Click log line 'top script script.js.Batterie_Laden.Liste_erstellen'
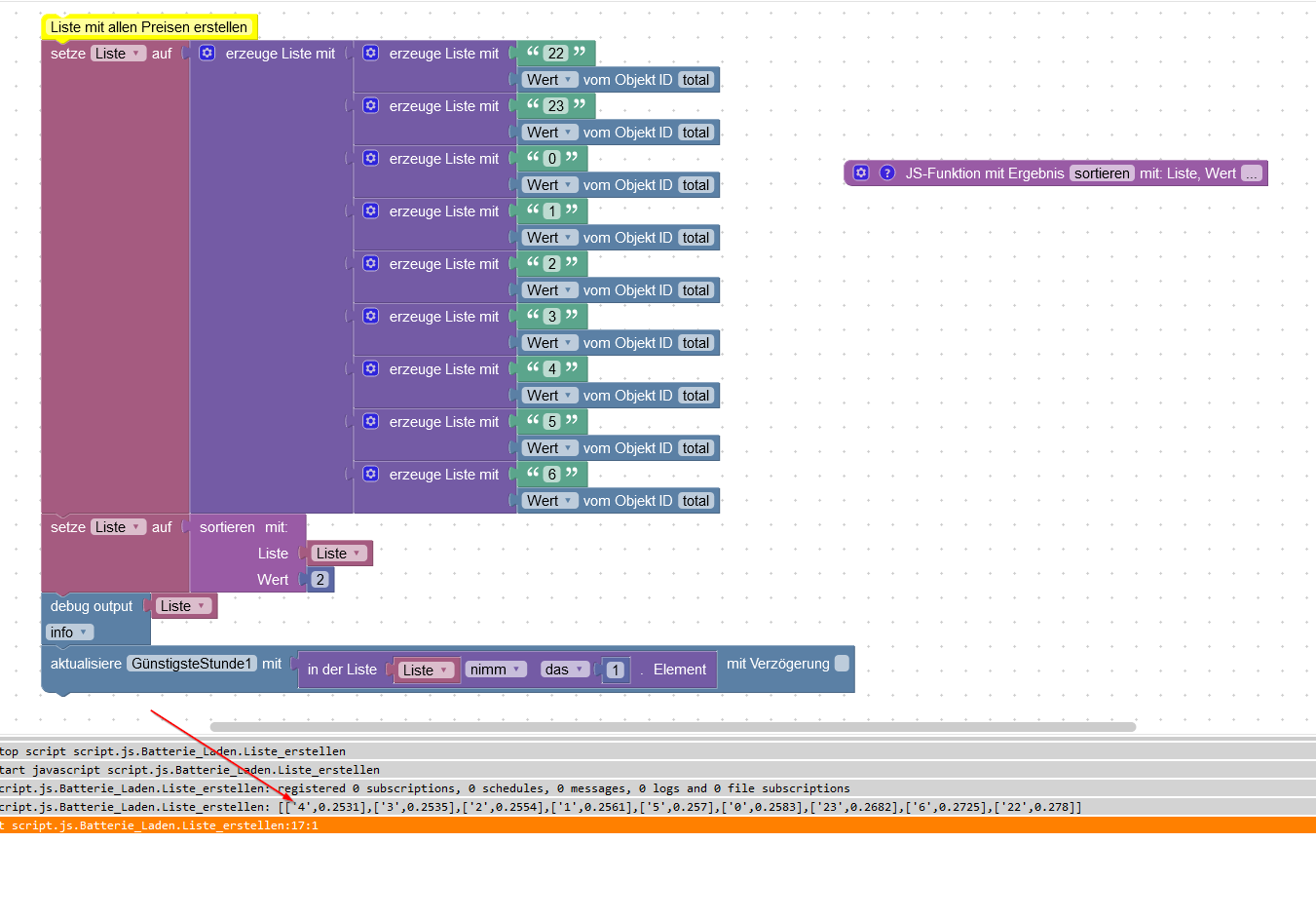Image resolution: width=1316 pixels, height=919 pixels. (x=658, y=751)
